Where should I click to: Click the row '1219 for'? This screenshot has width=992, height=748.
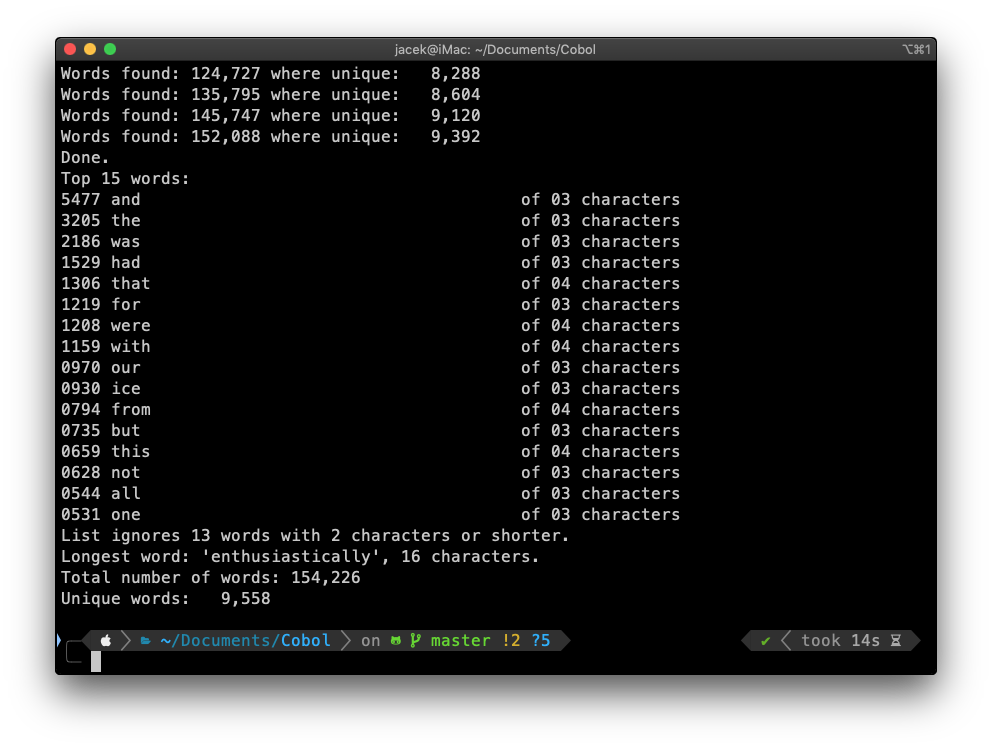370,304
